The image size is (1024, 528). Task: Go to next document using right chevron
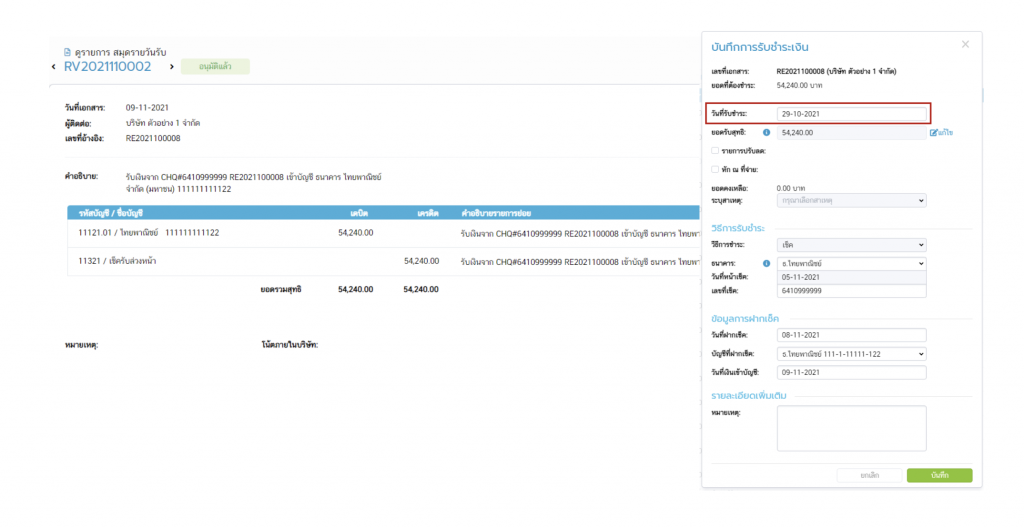pos(172,67)
